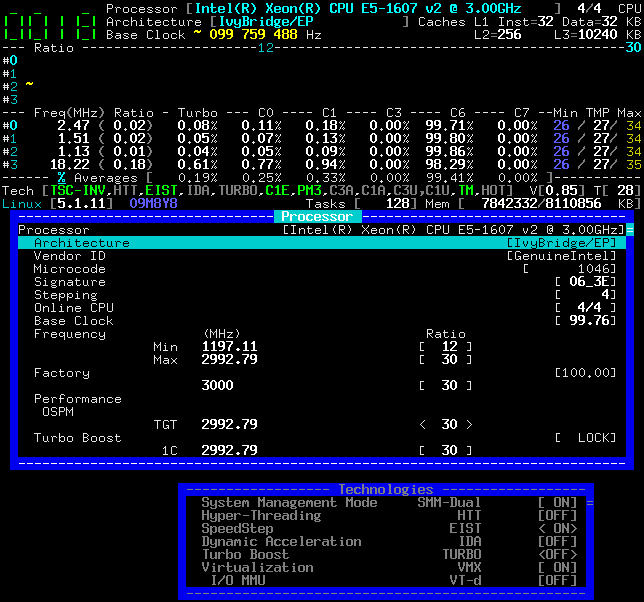Click the EIST flag in Tech line
The width and height of the screenshot is (644, 602).
(x=161, y=191)
